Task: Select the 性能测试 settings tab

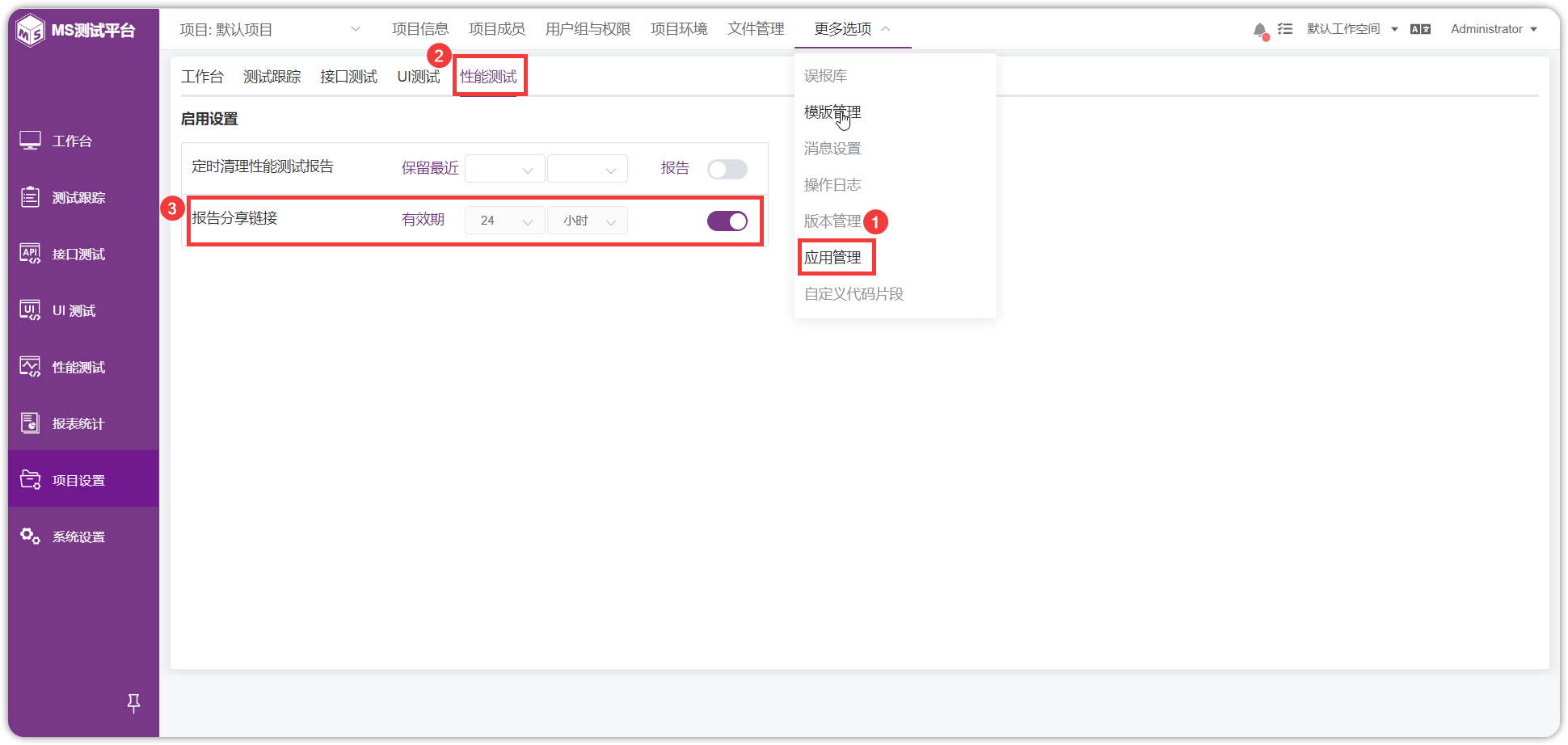Action: pyautogui.click(x=488, y=77)
